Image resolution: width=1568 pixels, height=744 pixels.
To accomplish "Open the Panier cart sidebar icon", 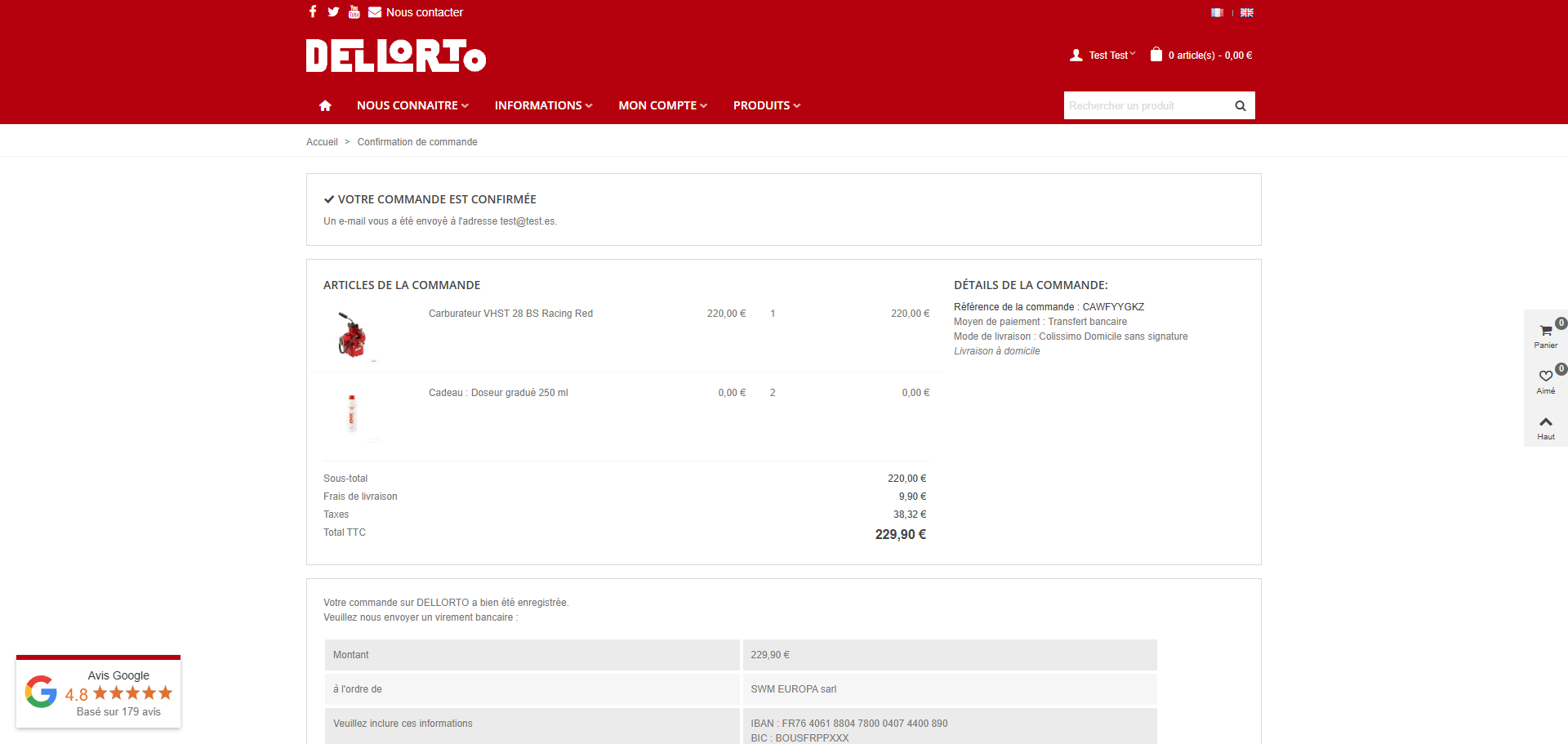I will pyautogui.click(x=1545, y=333).
